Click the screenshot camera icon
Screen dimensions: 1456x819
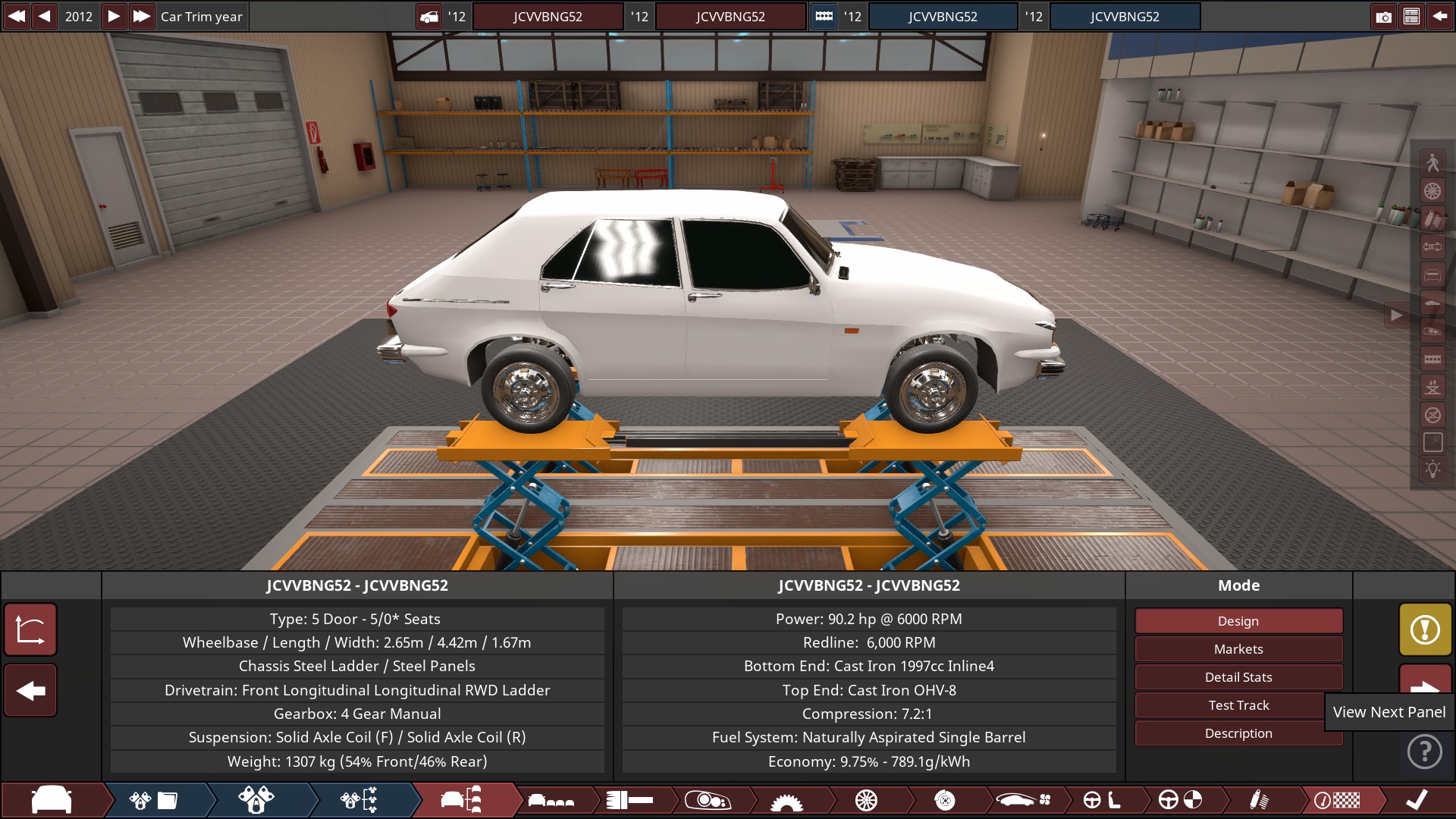(1383, 17)
